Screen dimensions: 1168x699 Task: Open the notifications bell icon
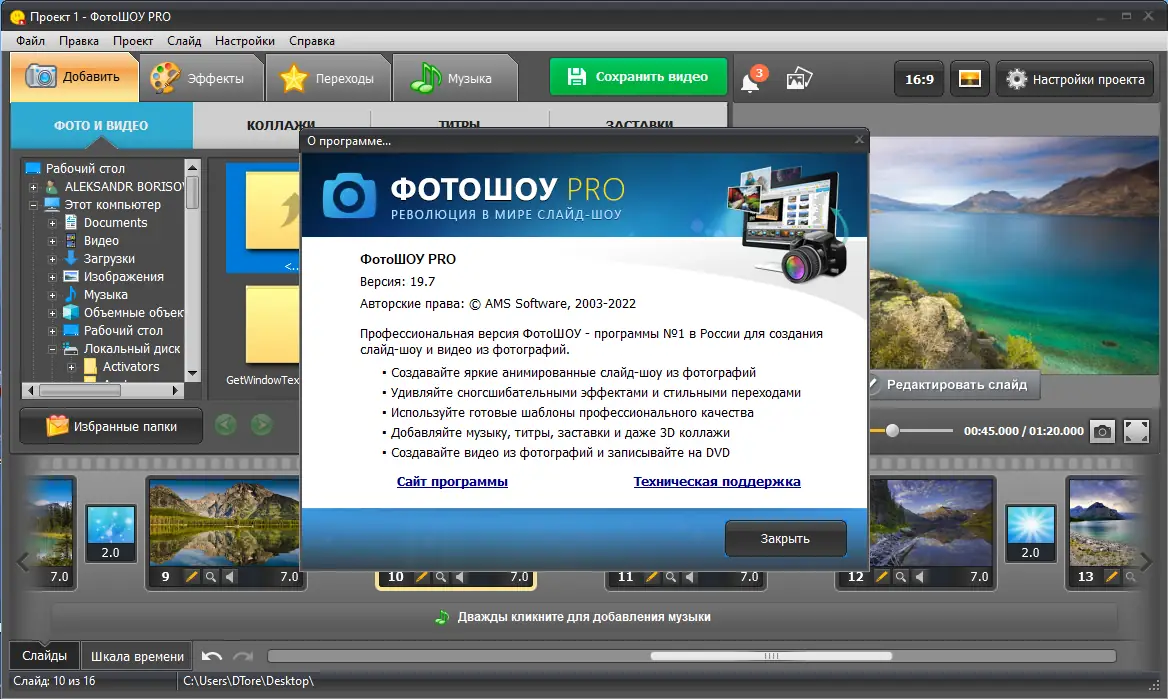(751, 80)
